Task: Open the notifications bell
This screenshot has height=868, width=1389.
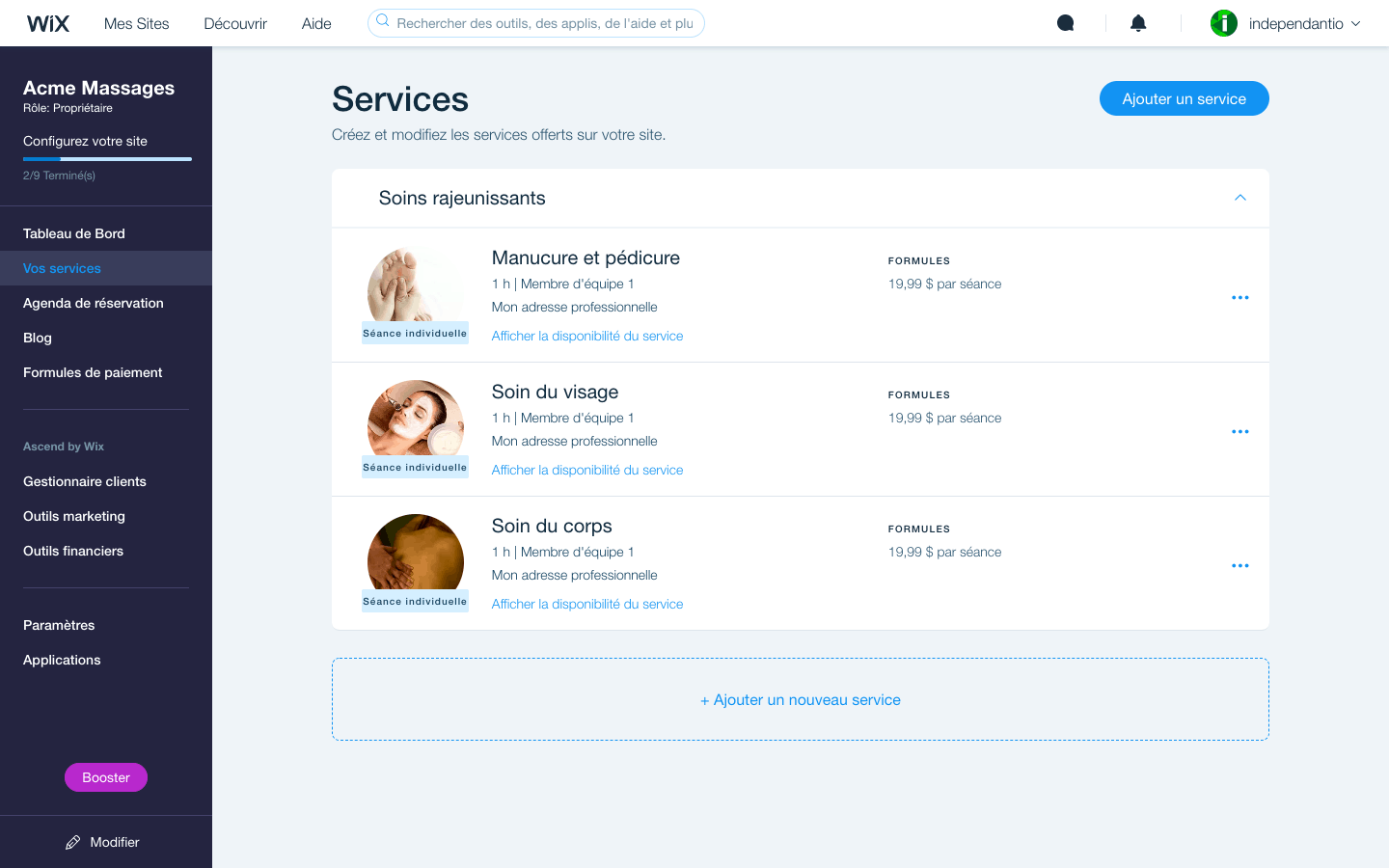Action: coord(1138,23)
